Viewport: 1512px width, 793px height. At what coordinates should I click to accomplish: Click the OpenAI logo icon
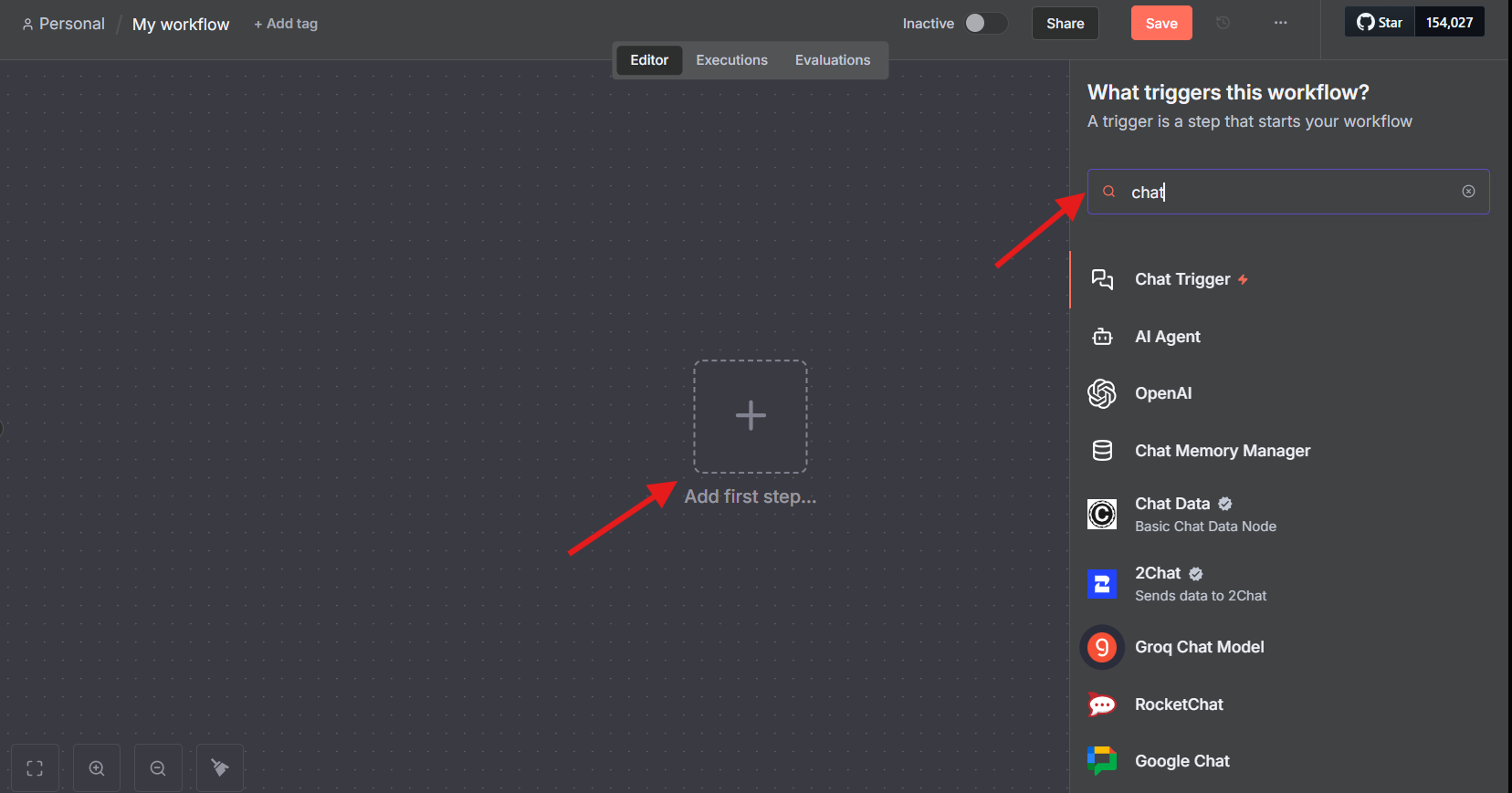(x=1102, y=393)
